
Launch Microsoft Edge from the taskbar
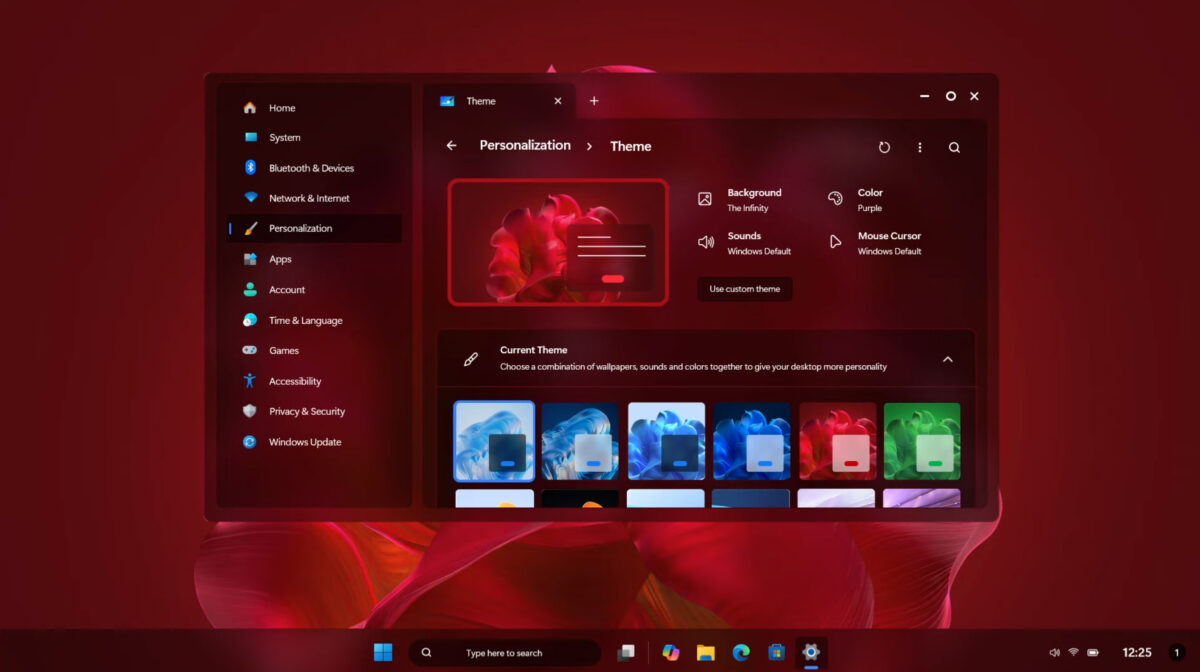tap(743, 652)
